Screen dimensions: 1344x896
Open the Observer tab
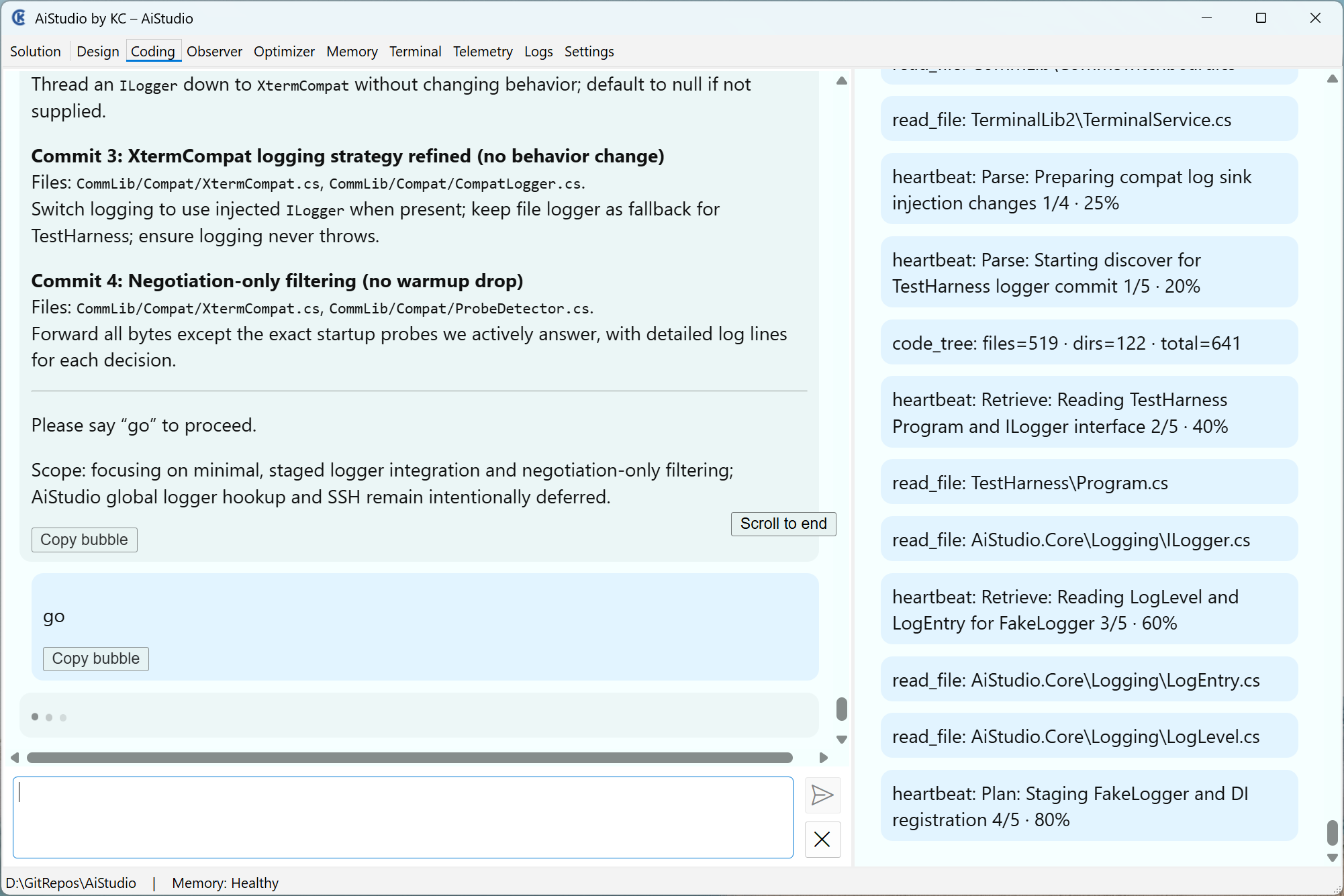click(x=214, y=52)
